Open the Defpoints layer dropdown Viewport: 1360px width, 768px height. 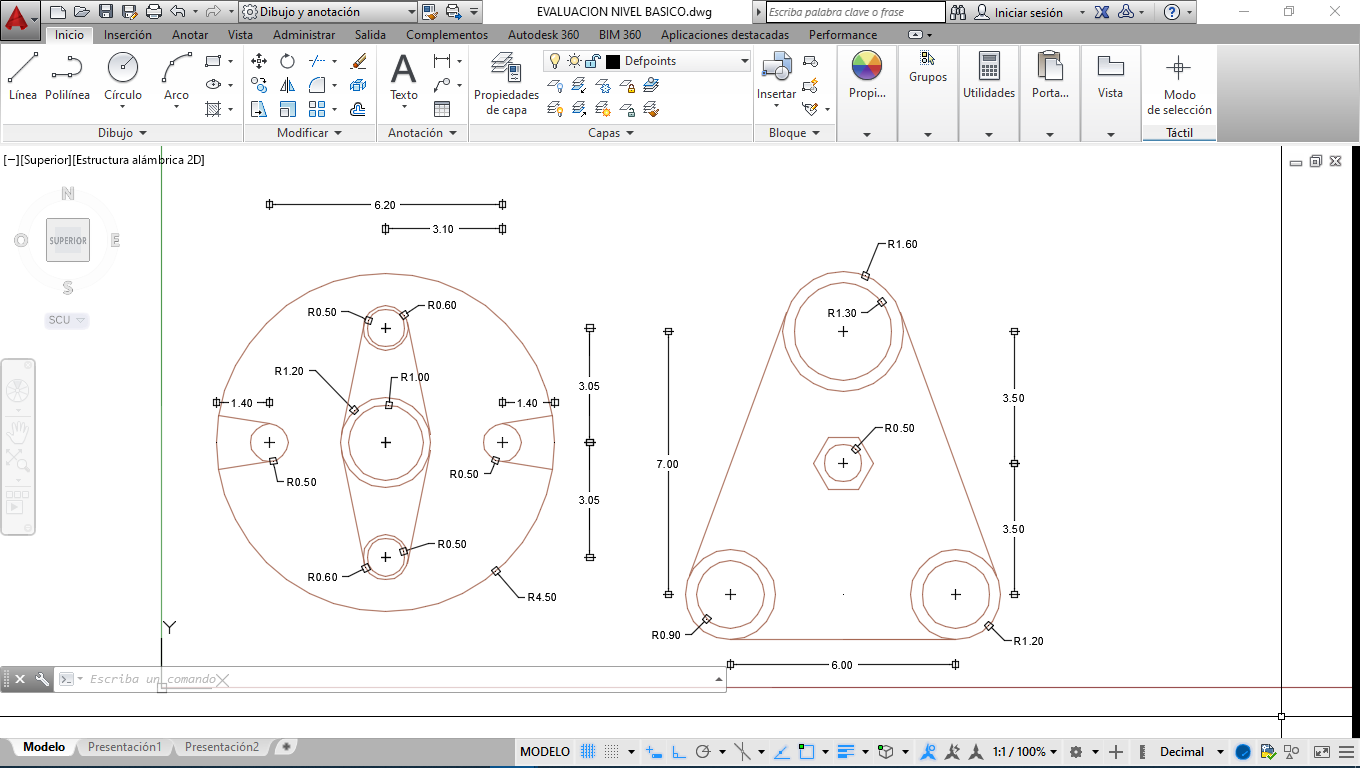[744, 61]
